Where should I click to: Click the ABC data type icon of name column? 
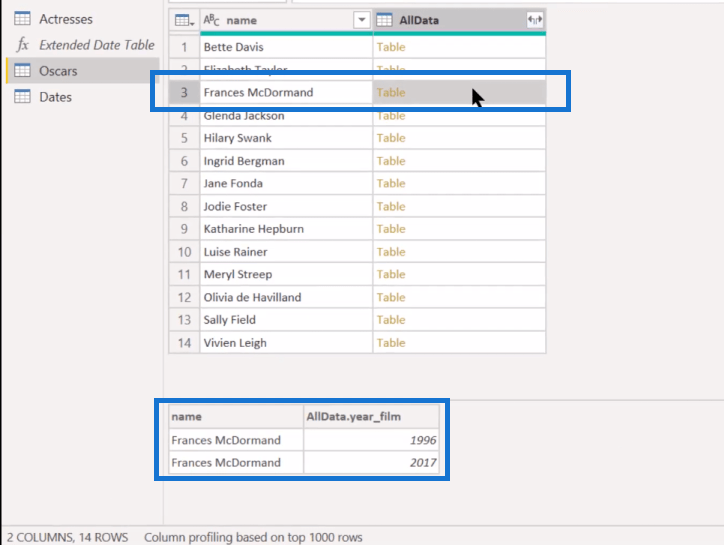(x=211, y=20)
